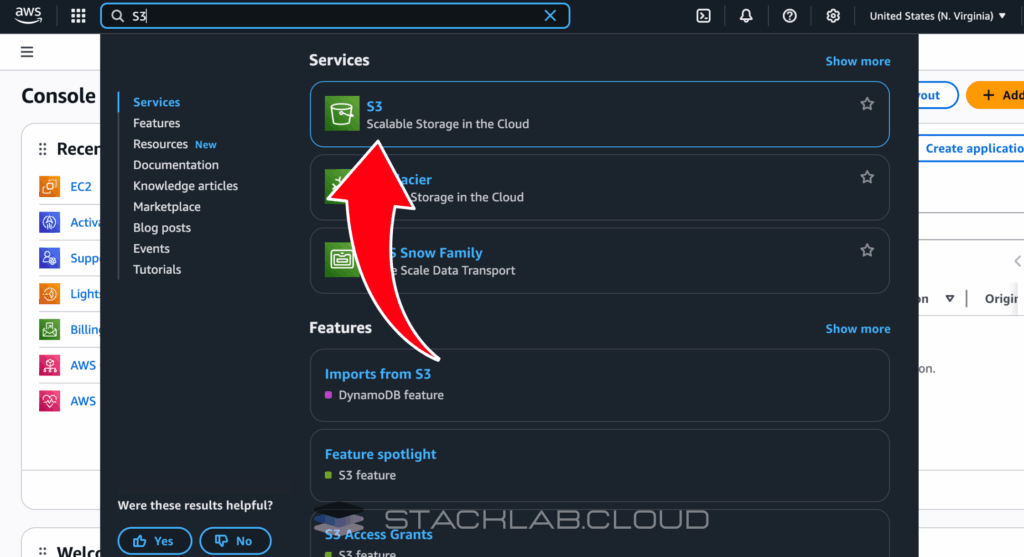This screenshot has height=557, width=1024.
Task: Click the Welcome widget drag handle
Action: 42,552
